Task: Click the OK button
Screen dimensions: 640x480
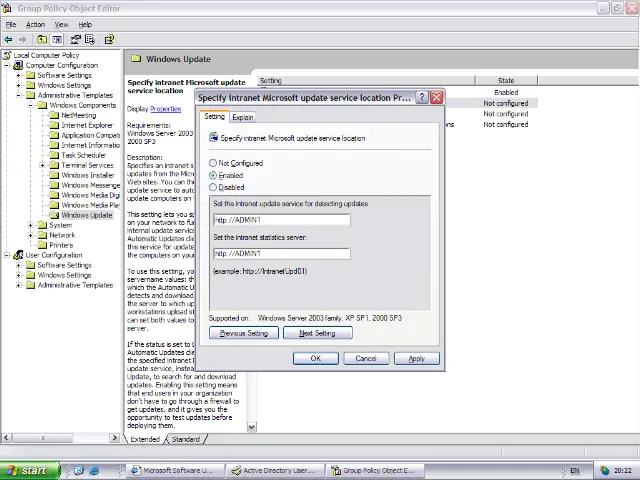Action: (316, 358)
